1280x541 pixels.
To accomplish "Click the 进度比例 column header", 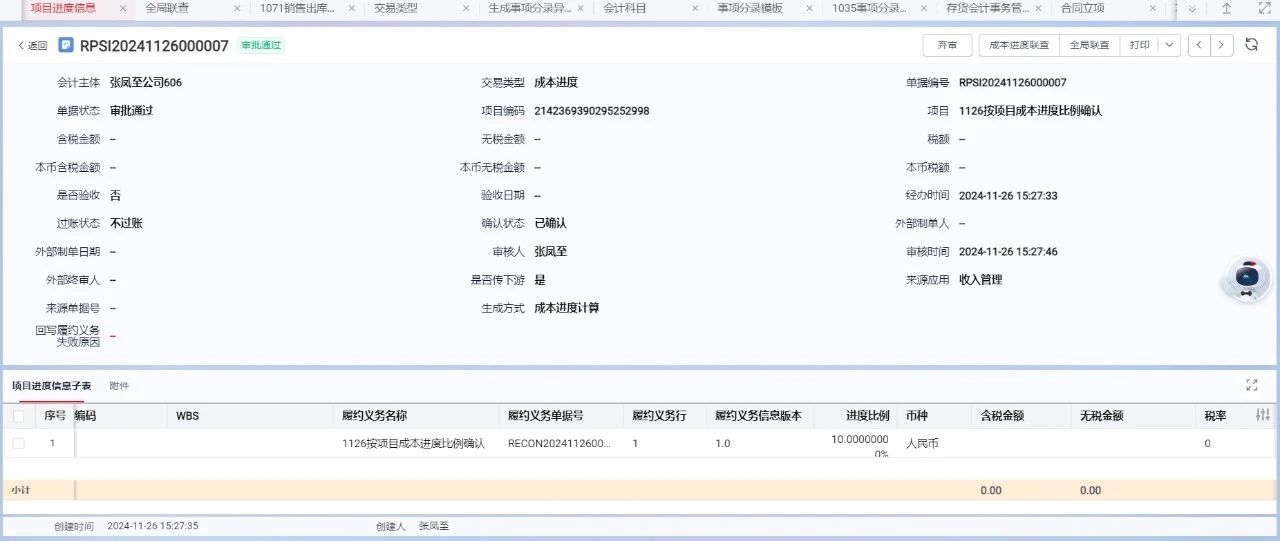I will (x=867, y=416).
